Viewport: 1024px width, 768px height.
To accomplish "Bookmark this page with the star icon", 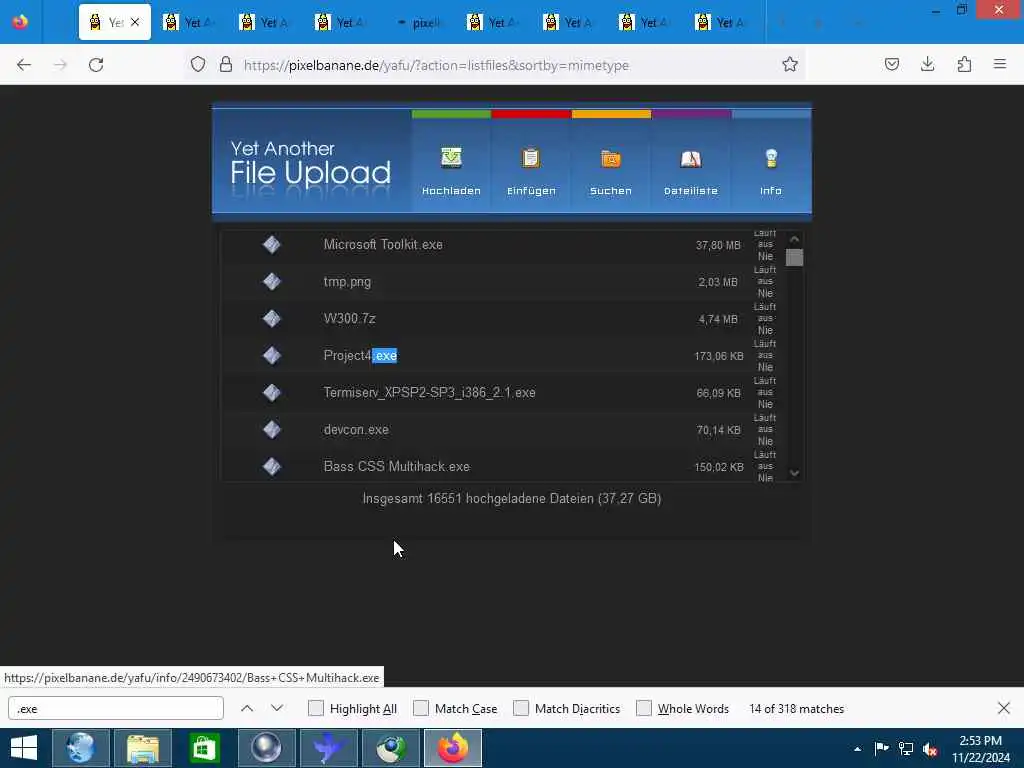I will tap(790, 64).
